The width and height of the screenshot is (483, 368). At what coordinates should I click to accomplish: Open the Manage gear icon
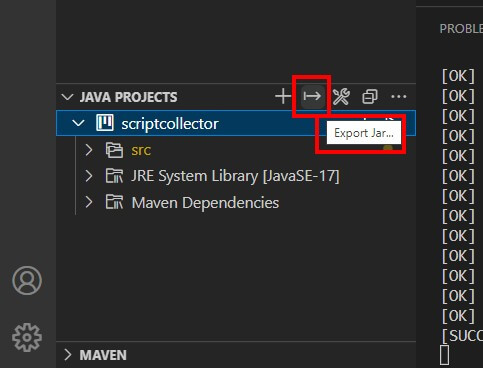click(x=27, y=337)
